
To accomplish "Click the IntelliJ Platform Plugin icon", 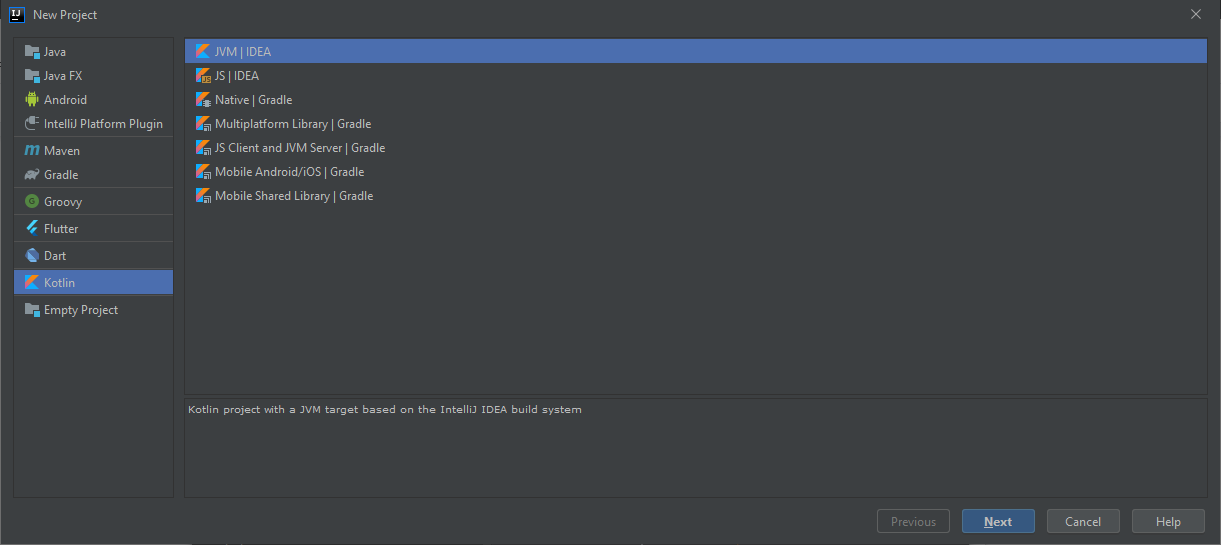I will tap(32, 124).
